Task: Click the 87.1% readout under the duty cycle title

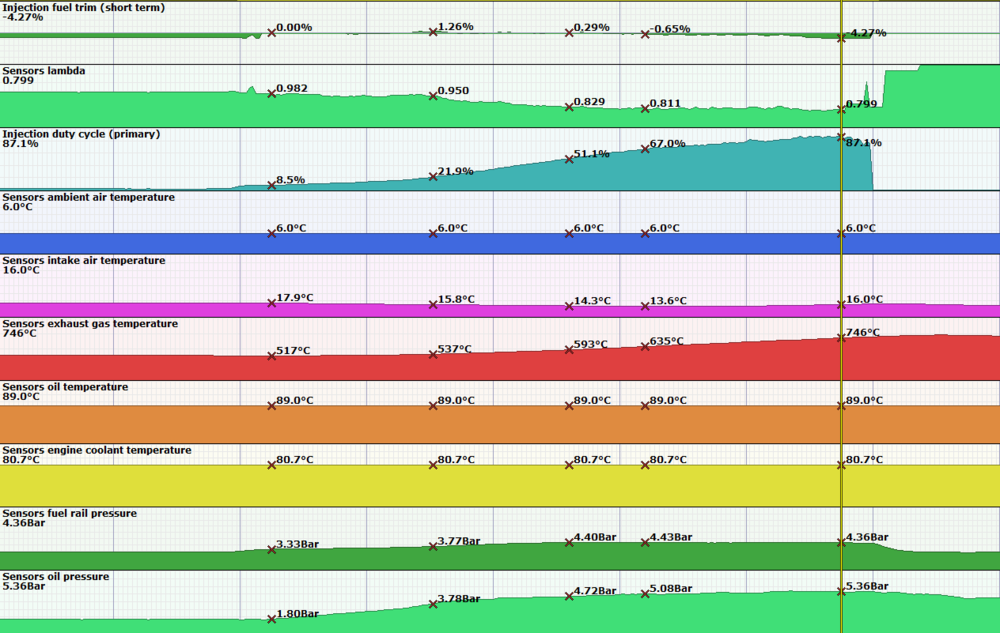Action: [20, 143]
